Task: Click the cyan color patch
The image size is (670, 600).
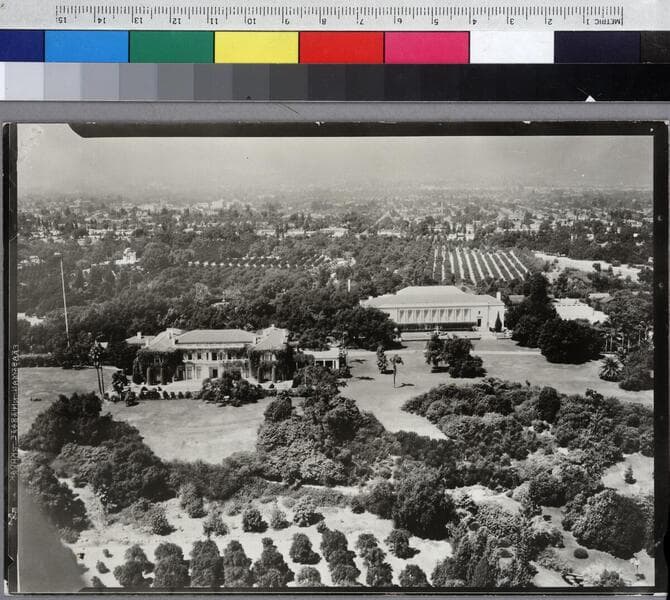Action: (x=86, y=47)
